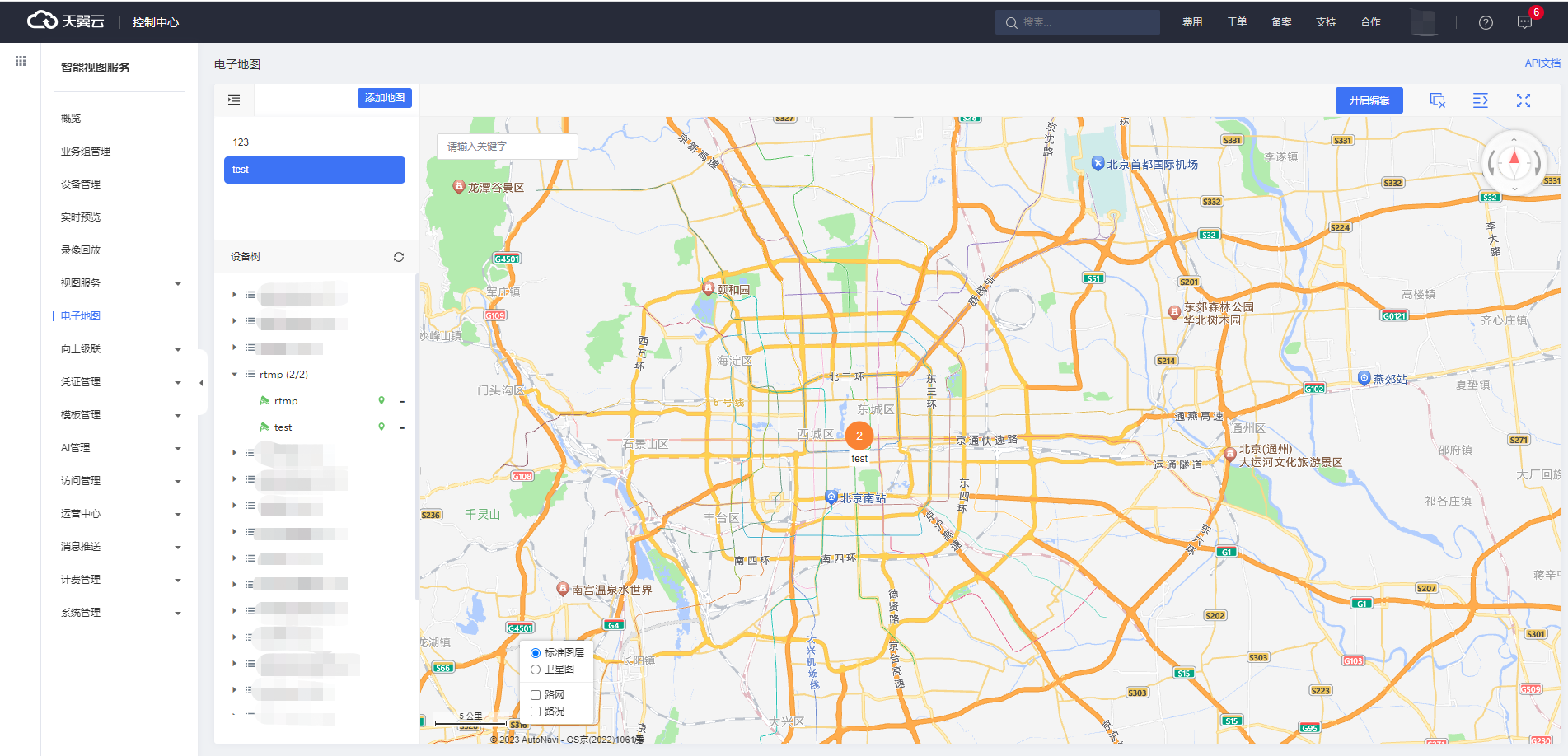Toggle the map list collapse icon
Screen dimensions: 1568x756
pyautogui.click(x=234, y=100)
